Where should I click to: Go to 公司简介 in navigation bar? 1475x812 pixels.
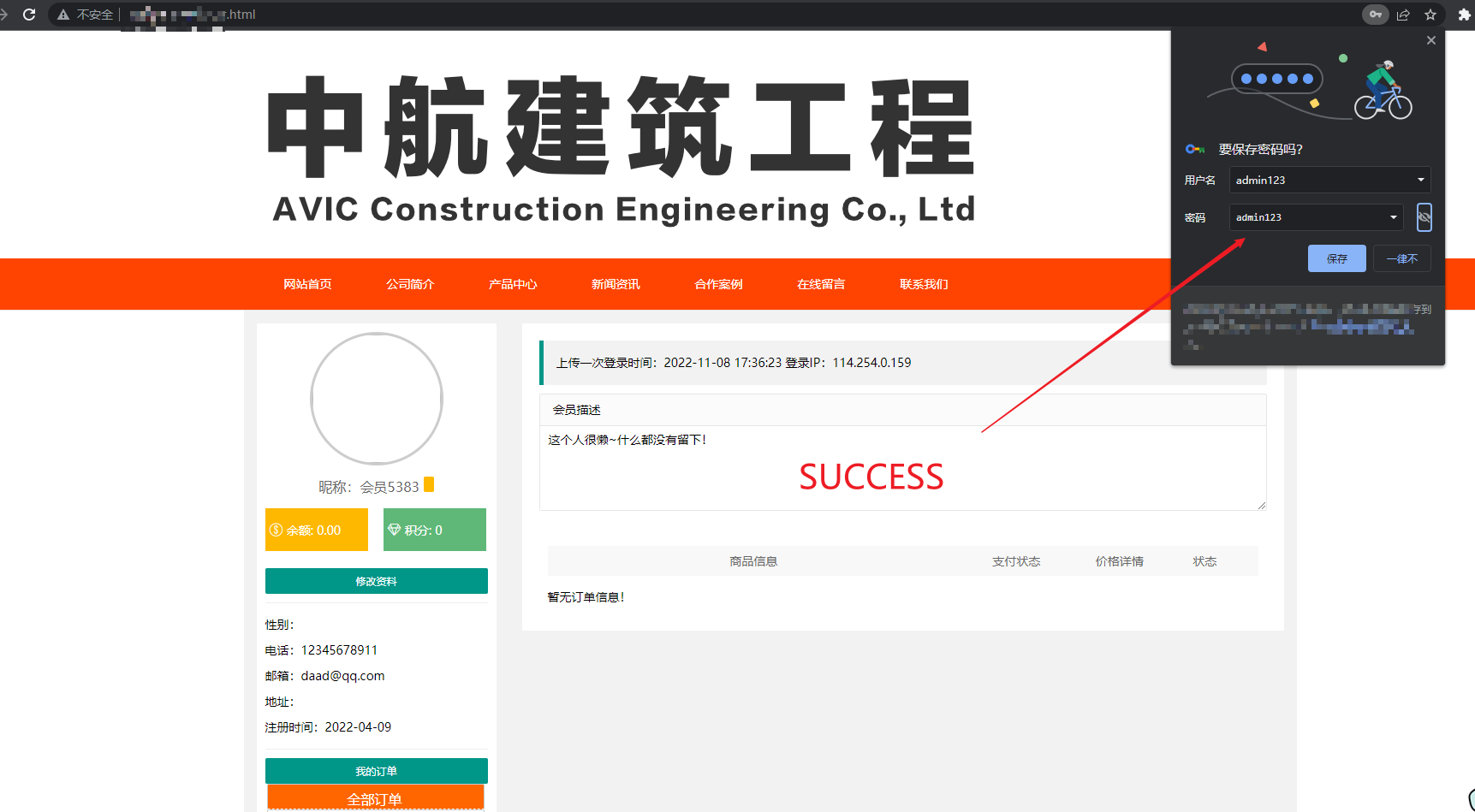410,284
